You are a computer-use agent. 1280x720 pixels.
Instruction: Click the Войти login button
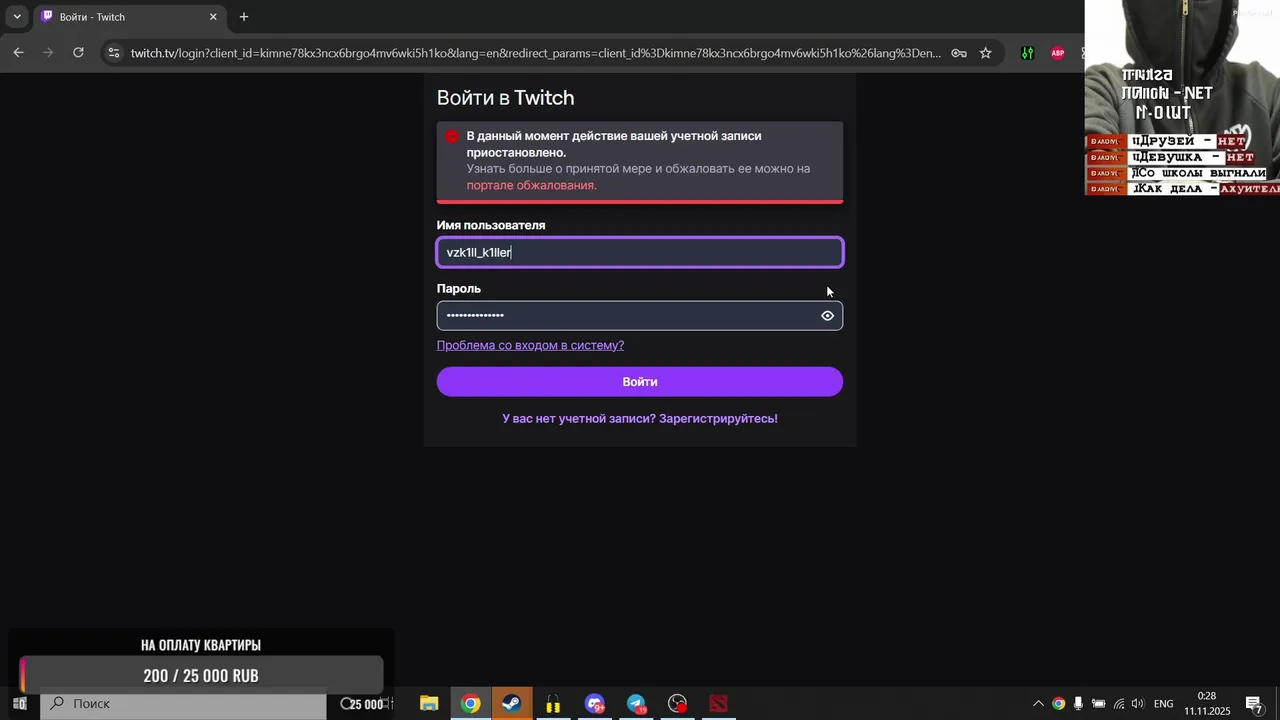click(640, 382)
